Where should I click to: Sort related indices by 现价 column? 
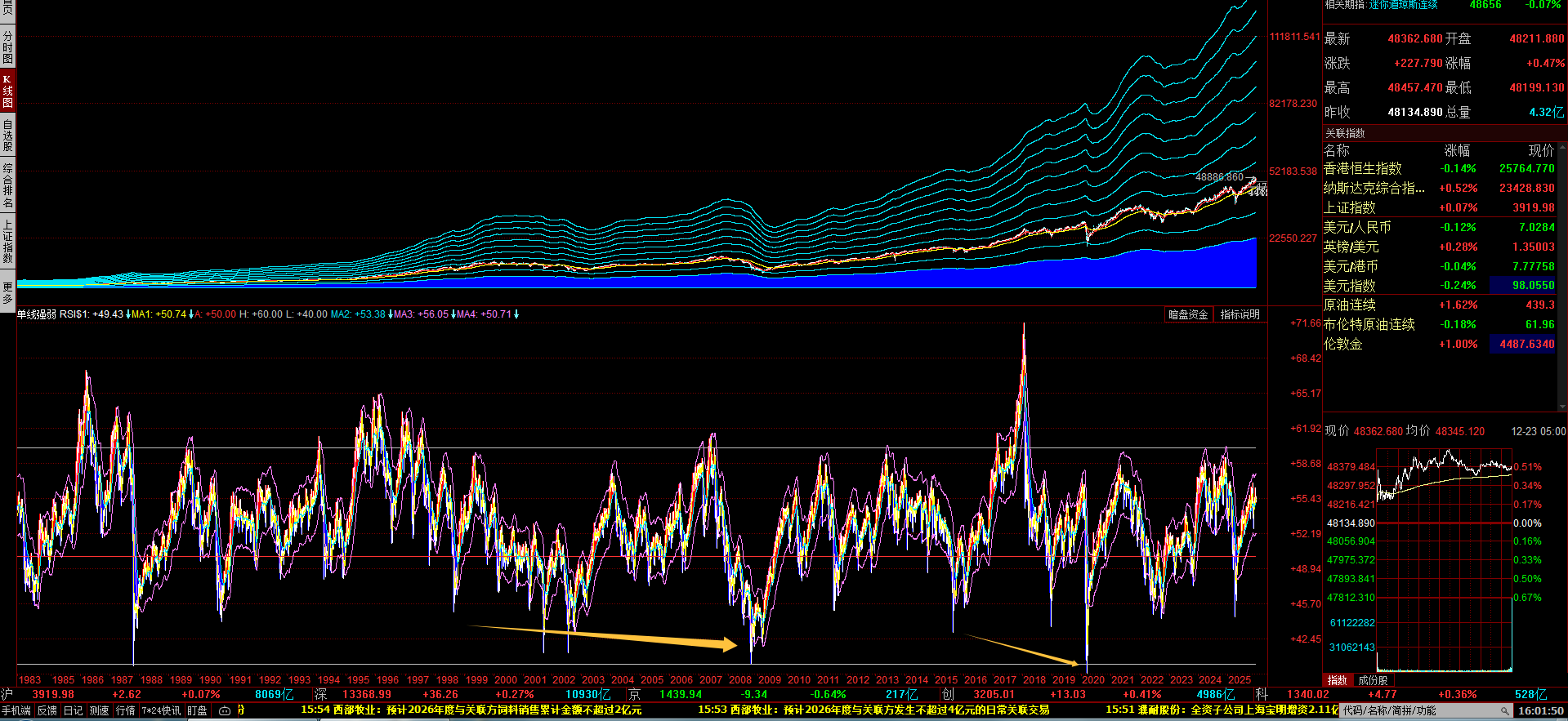pos(1541,150)
